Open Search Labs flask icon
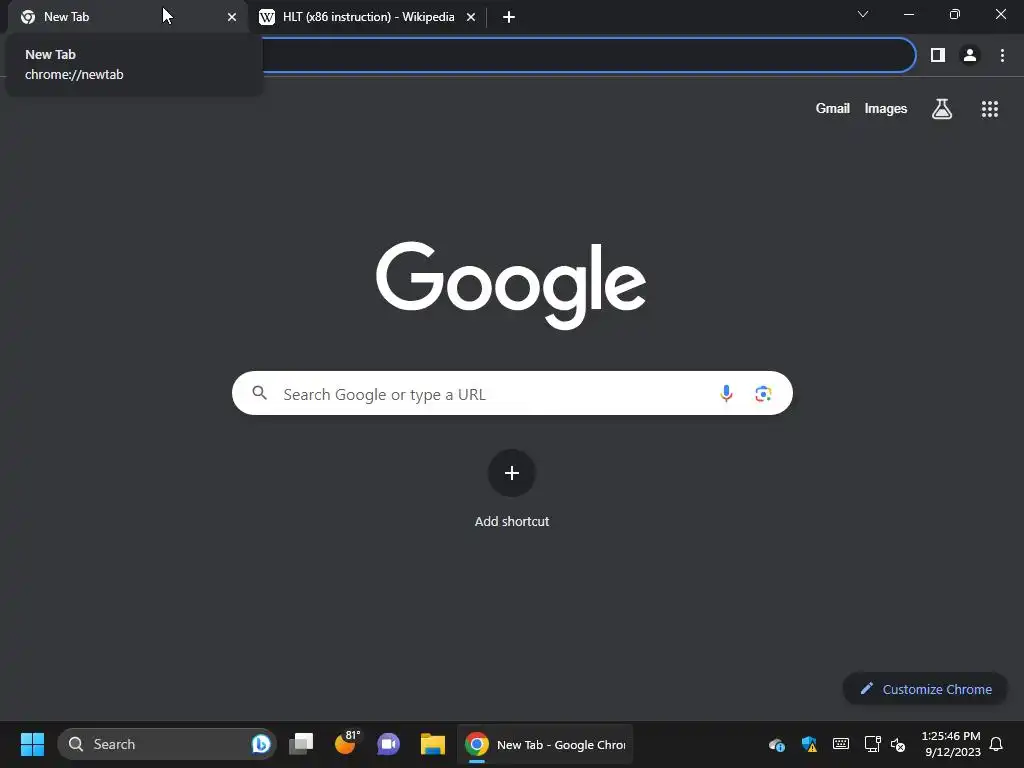 point(942,108)
